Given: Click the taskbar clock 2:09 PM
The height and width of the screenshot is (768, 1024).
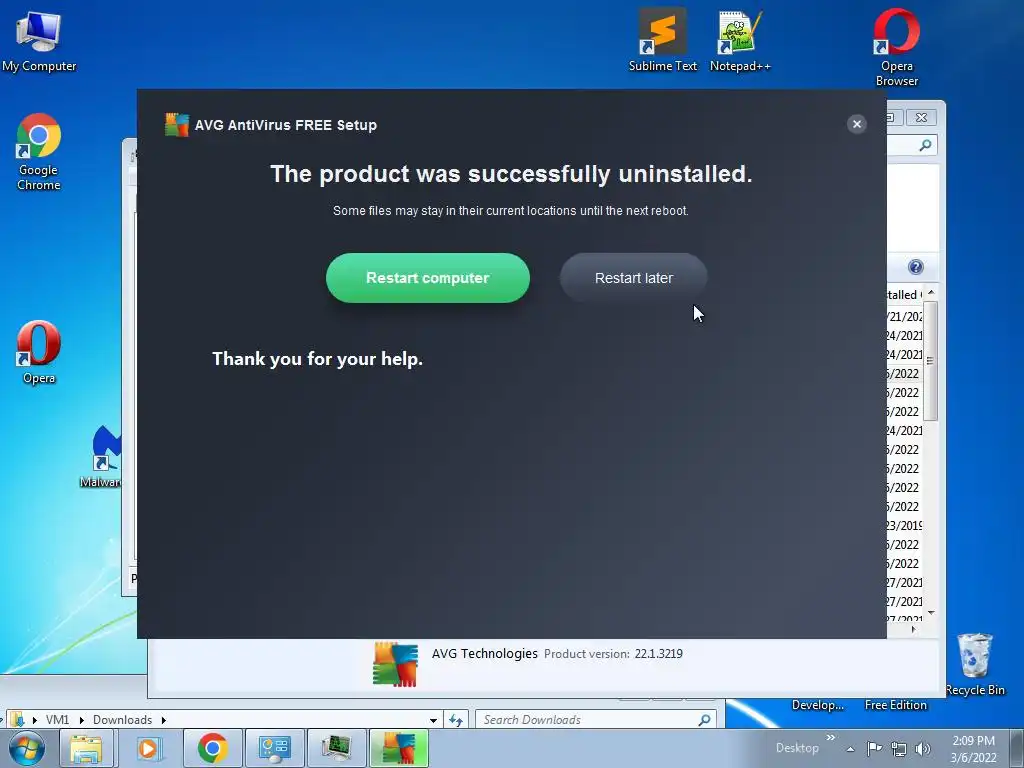Looking at the screenshot, I should [973, 741].
